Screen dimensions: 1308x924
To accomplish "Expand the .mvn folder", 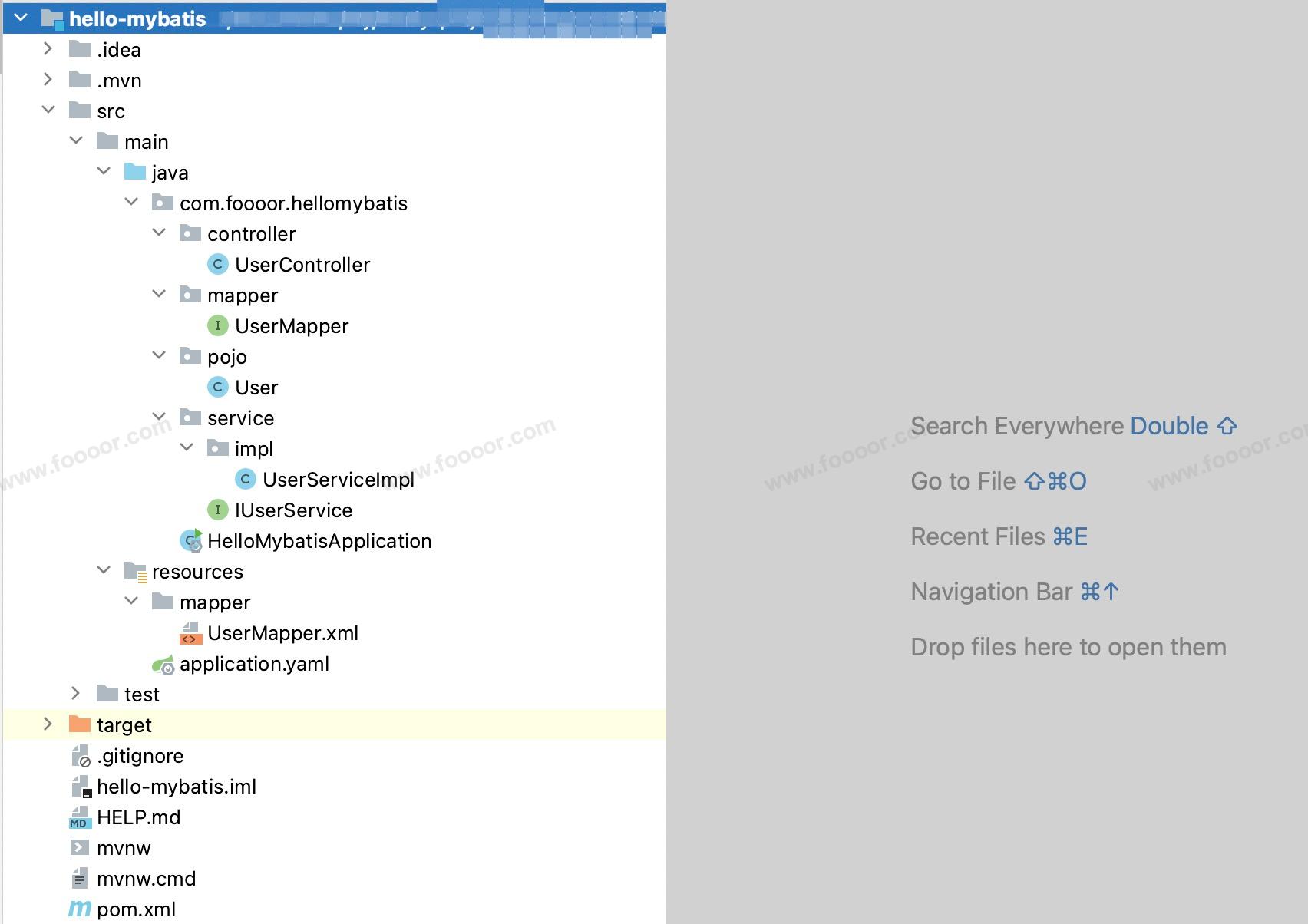I will tap(48, 80).
